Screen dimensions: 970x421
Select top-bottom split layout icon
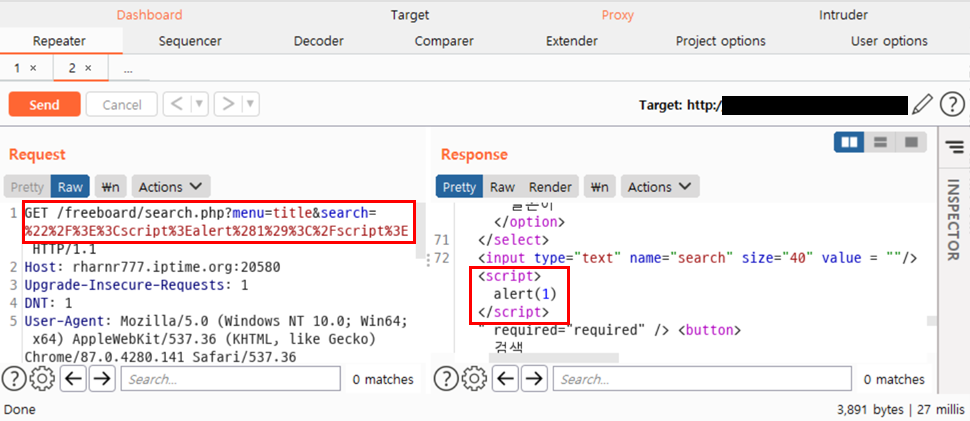point(880,142)
